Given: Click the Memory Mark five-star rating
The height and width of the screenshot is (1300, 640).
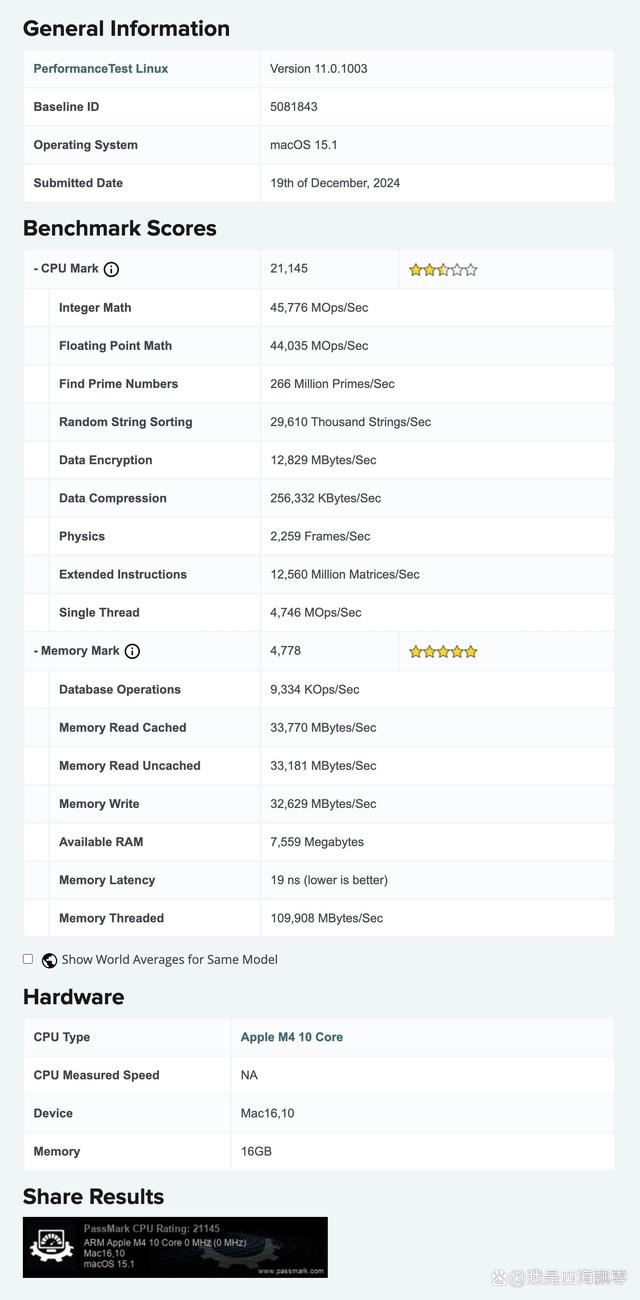Looking at the screenshot, I should pyautogui.click(x=443, y=652).
